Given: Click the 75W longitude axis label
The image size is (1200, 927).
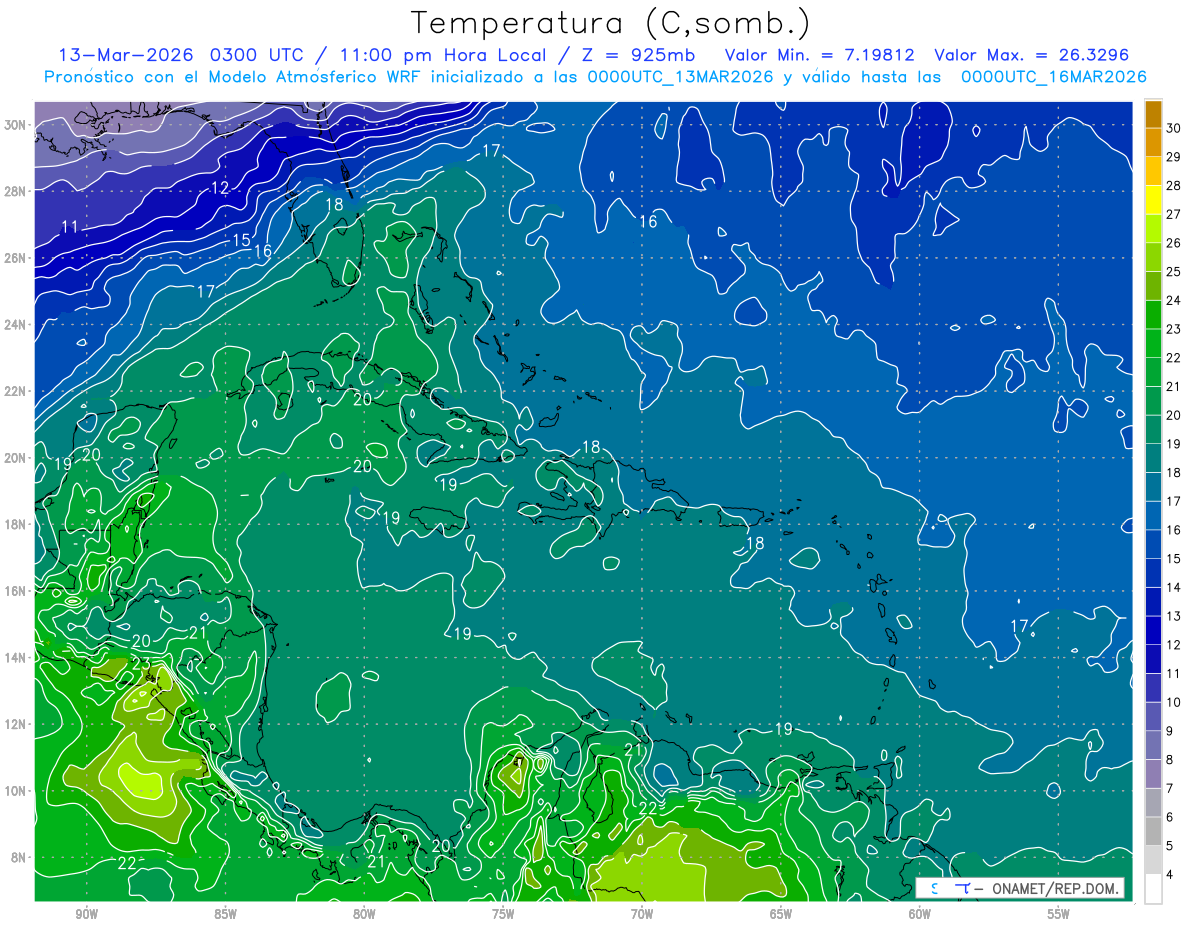Looking at the screenshot, I should click(503, 914).
